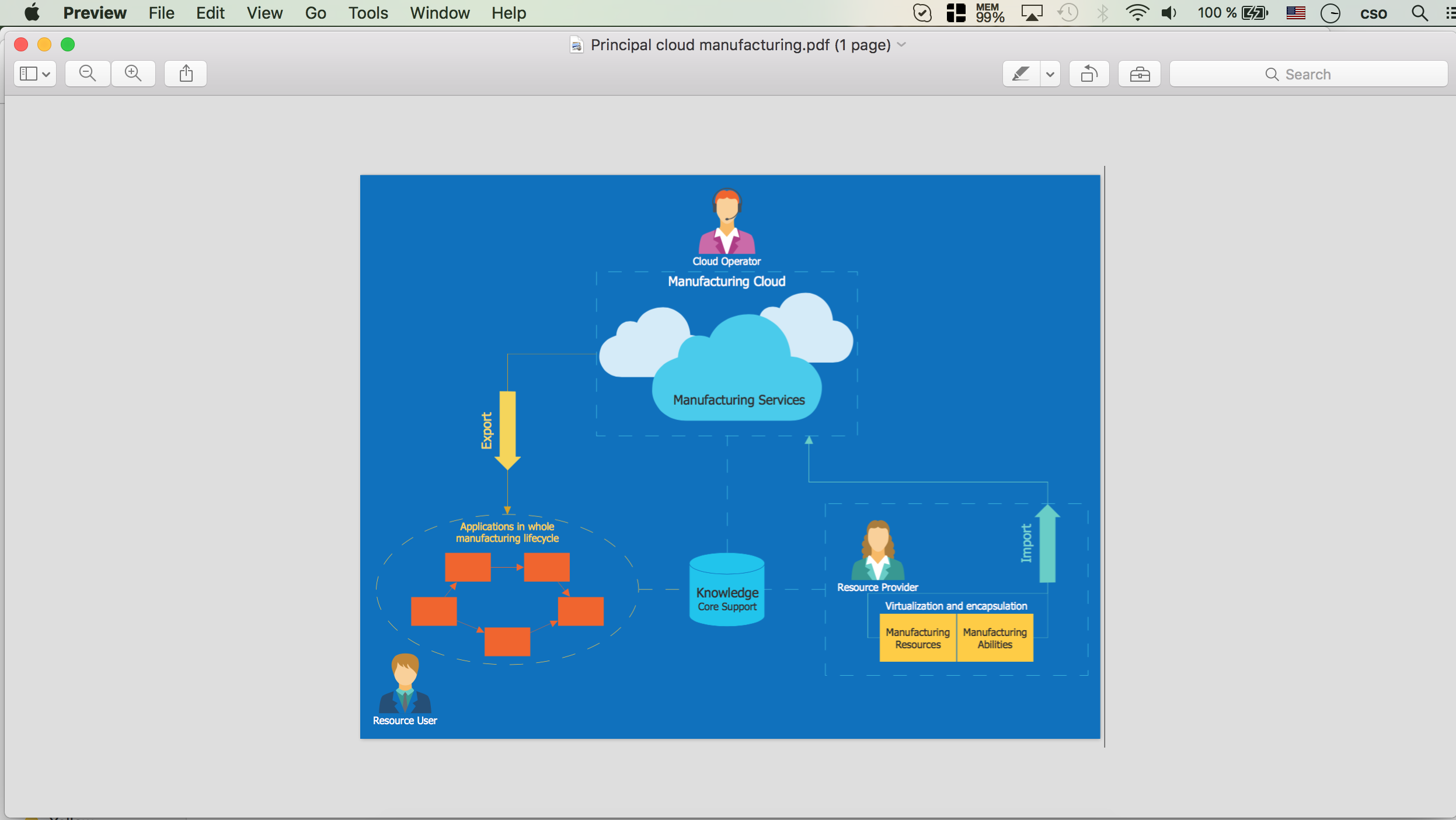Click the Manufacturing Resources yellow box
The width and height of the screenshot is (1456, 820).
coord(918,638)
